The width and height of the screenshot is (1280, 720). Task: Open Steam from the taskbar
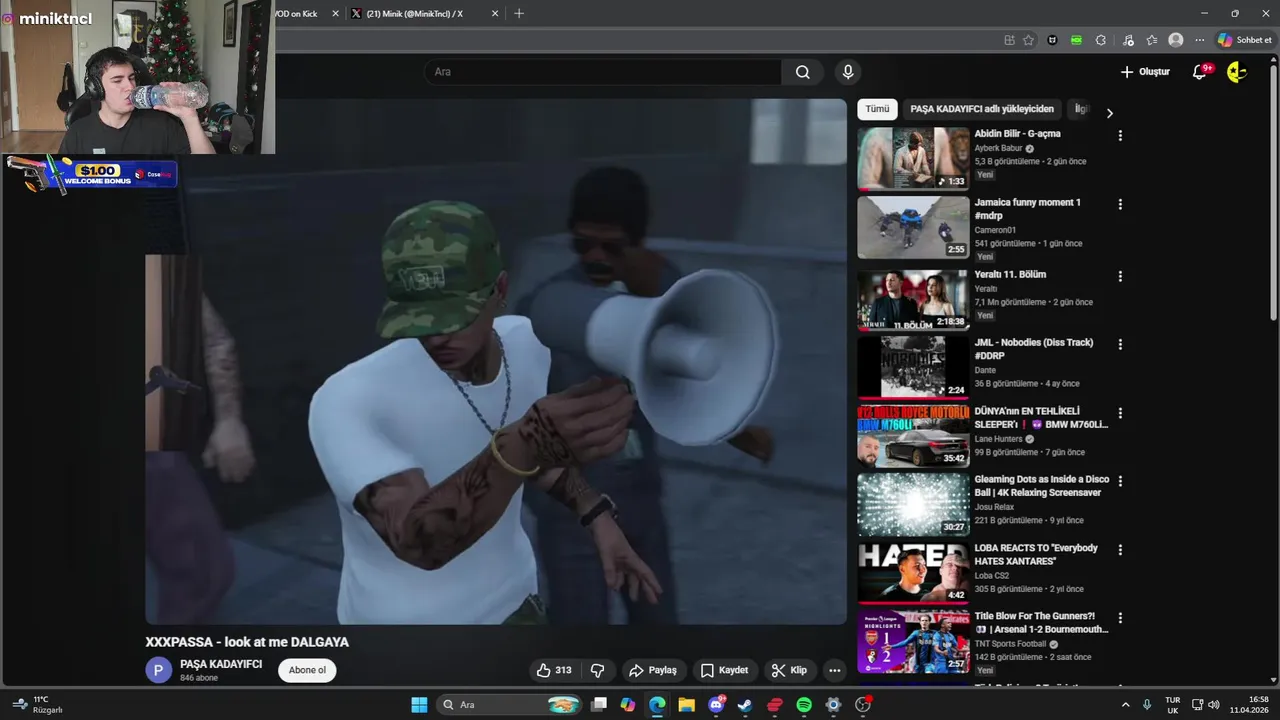click(x=745, y=705)
